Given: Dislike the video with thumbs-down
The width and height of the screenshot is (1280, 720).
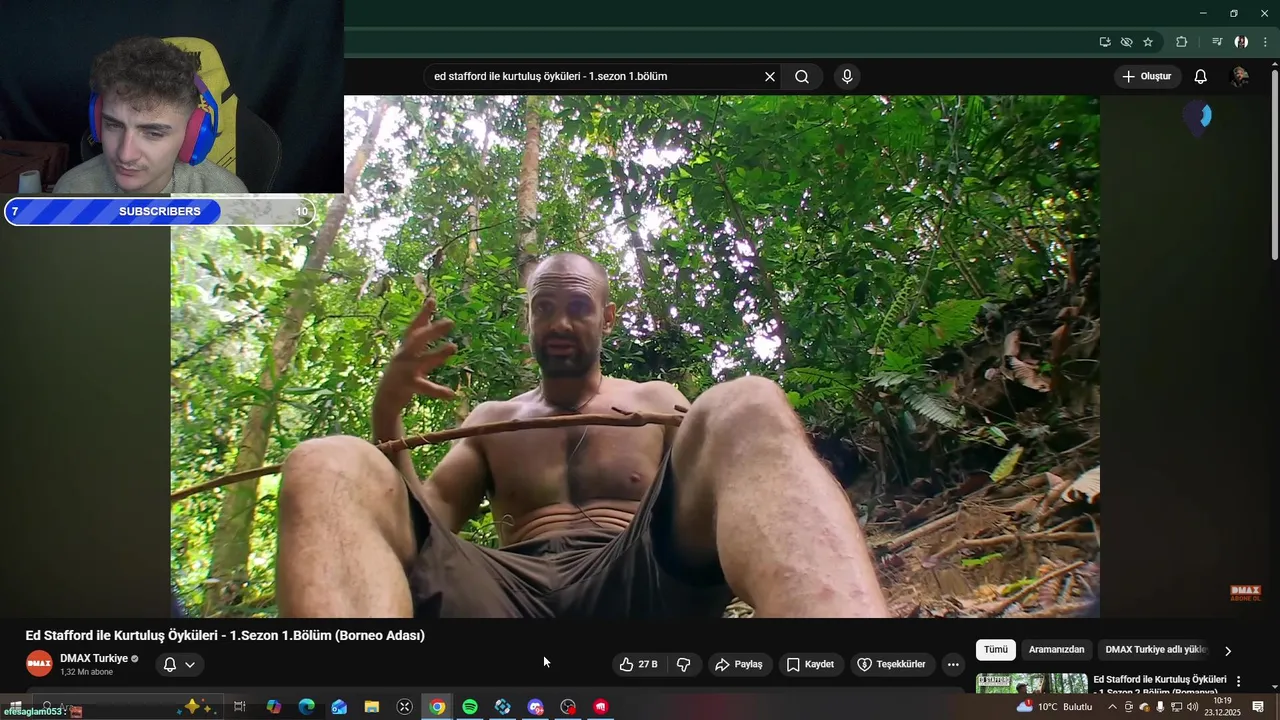Looking at the screenshot, I should [x=684, y=664].
